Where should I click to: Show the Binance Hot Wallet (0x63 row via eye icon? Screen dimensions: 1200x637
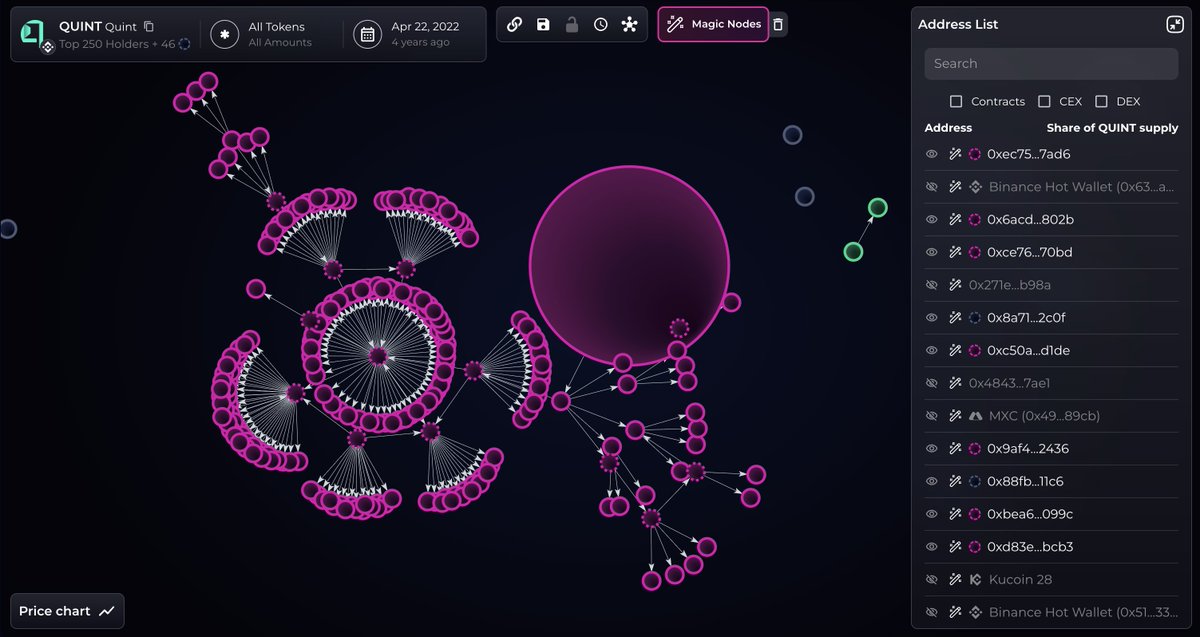click(x=931, y=187)
